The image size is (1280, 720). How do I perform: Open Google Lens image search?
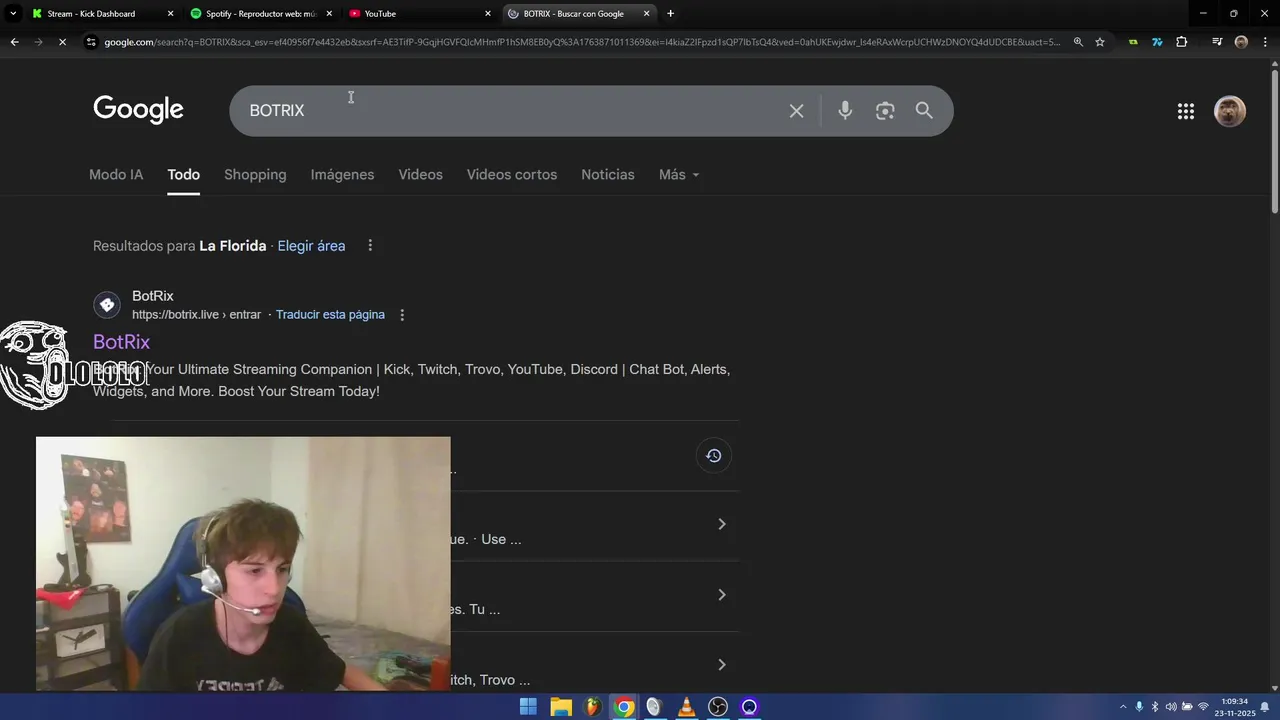coord(885,111)
